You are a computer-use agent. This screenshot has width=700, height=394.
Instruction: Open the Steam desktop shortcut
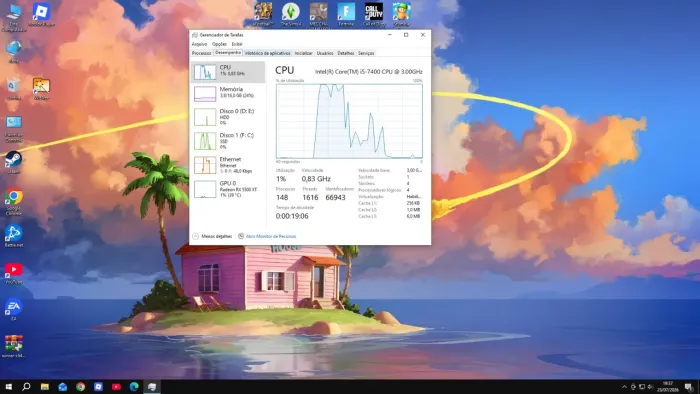pyautogui.click(x=14, y=162)
